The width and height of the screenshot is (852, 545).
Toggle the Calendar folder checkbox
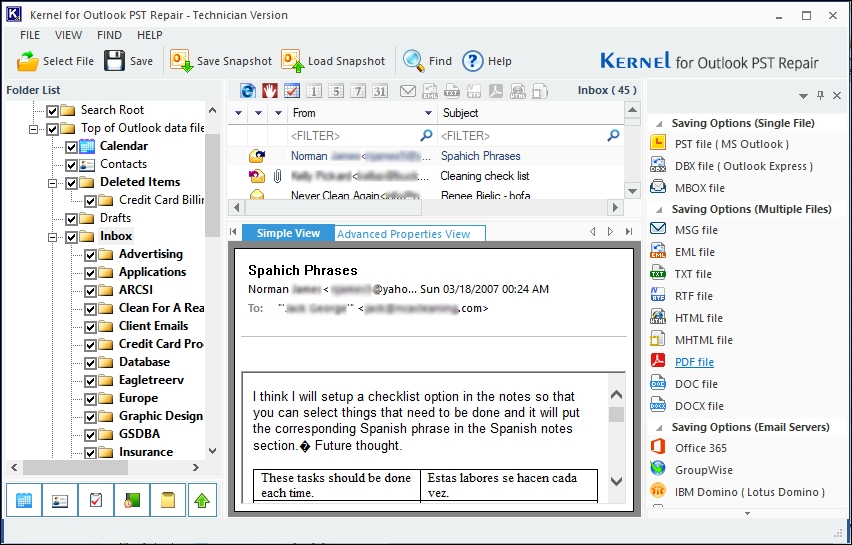tap(71, 147)
